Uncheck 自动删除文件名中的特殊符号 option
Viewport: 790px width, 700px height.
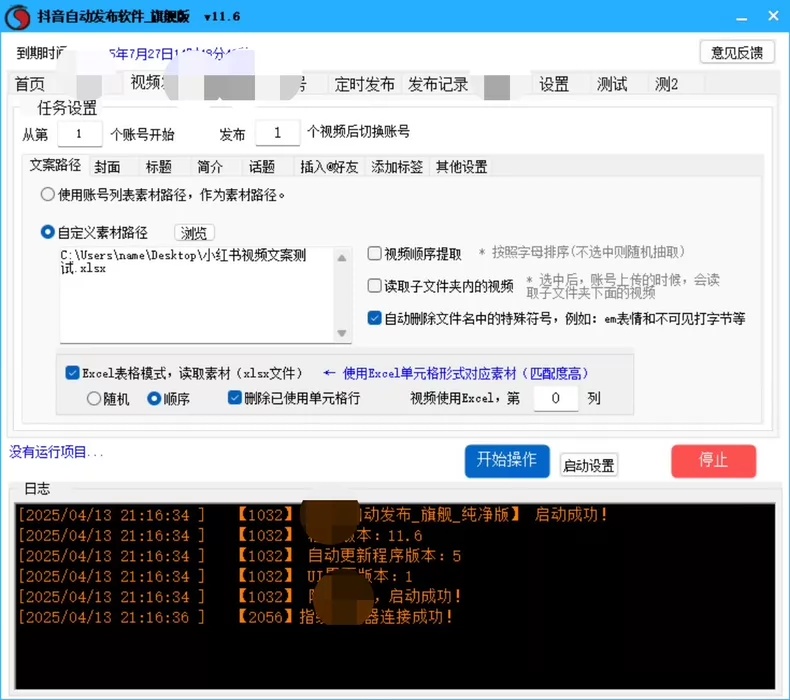point(374,318)
